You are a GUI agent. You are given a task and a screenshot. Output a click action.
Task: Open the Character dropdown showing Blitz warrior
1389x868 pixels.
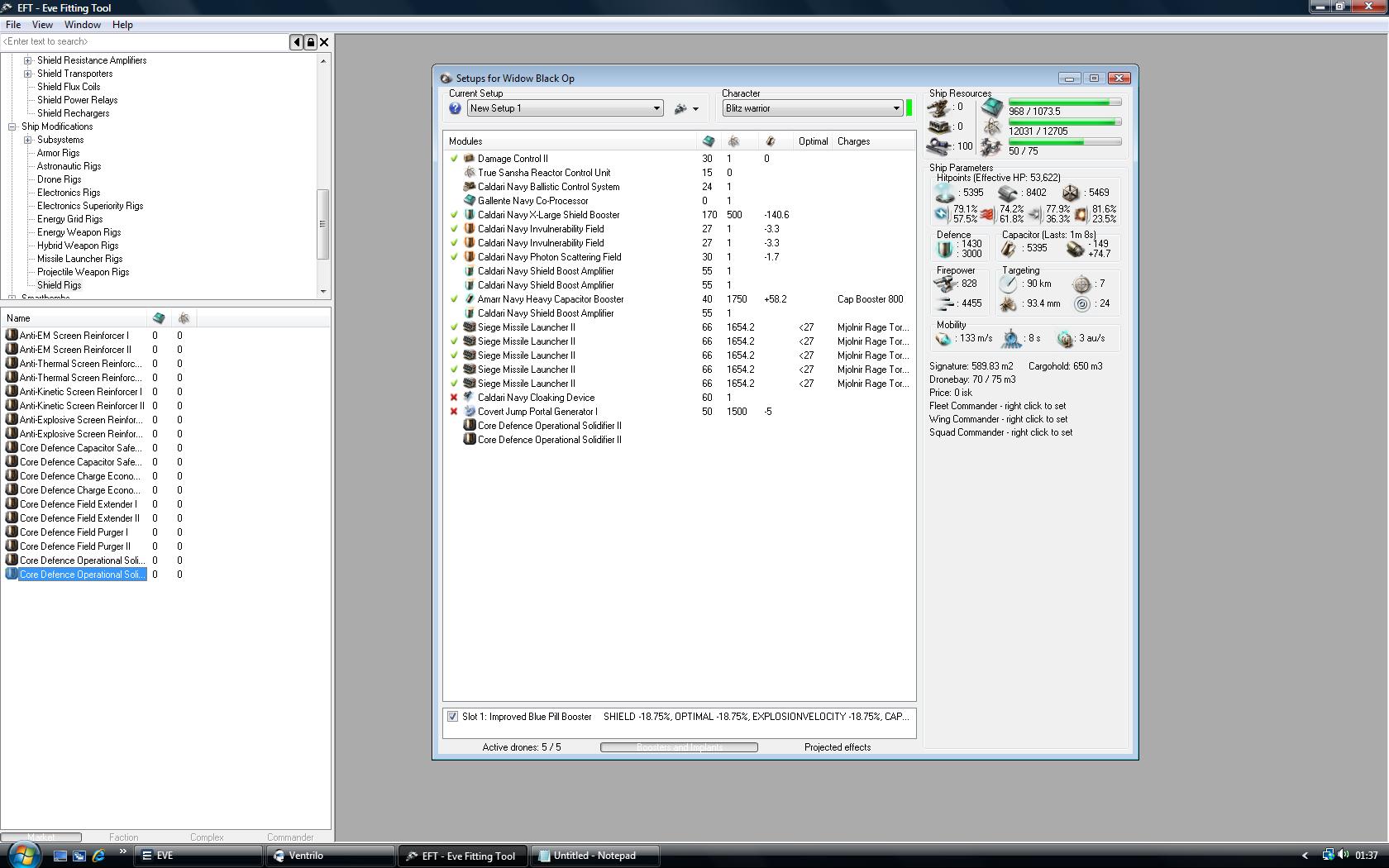[813, 108]
